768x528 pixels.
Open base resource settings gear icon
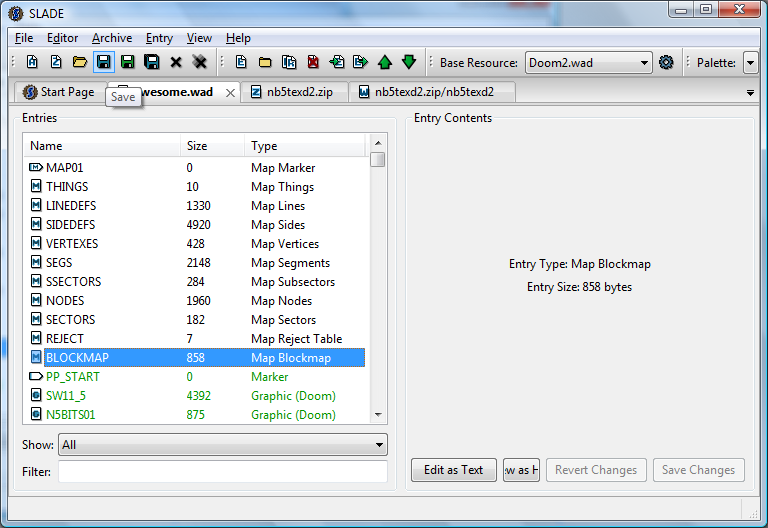coord(666,62)
